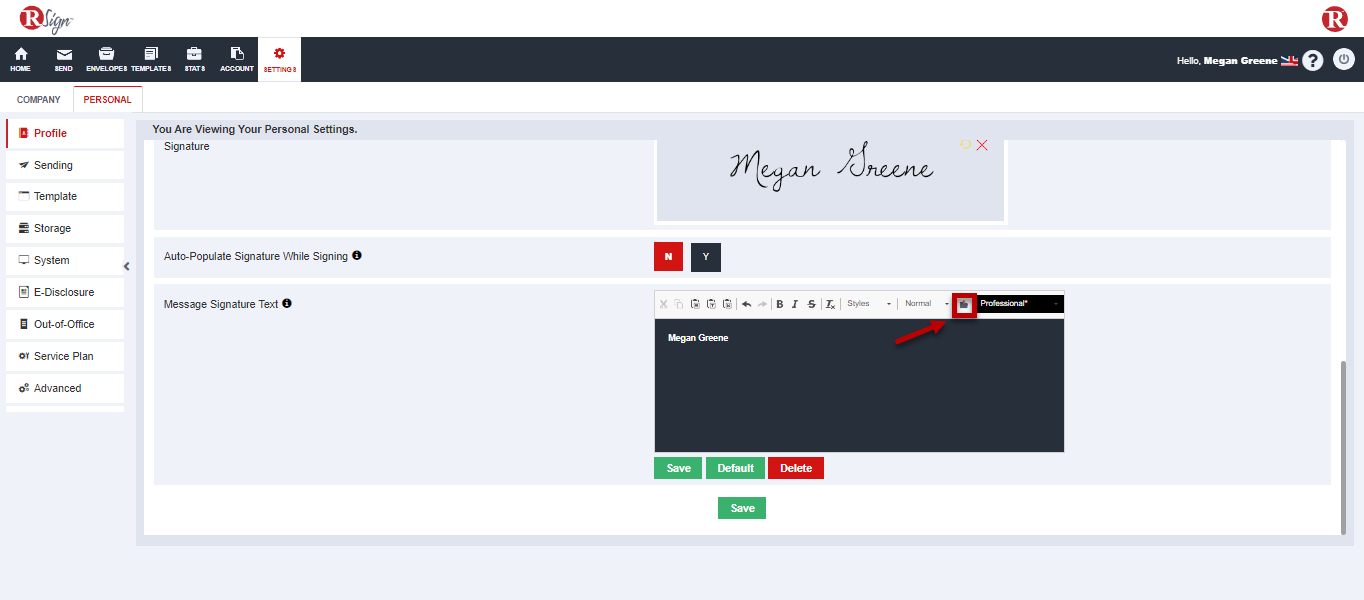Click Paste as plain text icon
The width and height of the screenshot is (1364, 600).
[711, 304]
